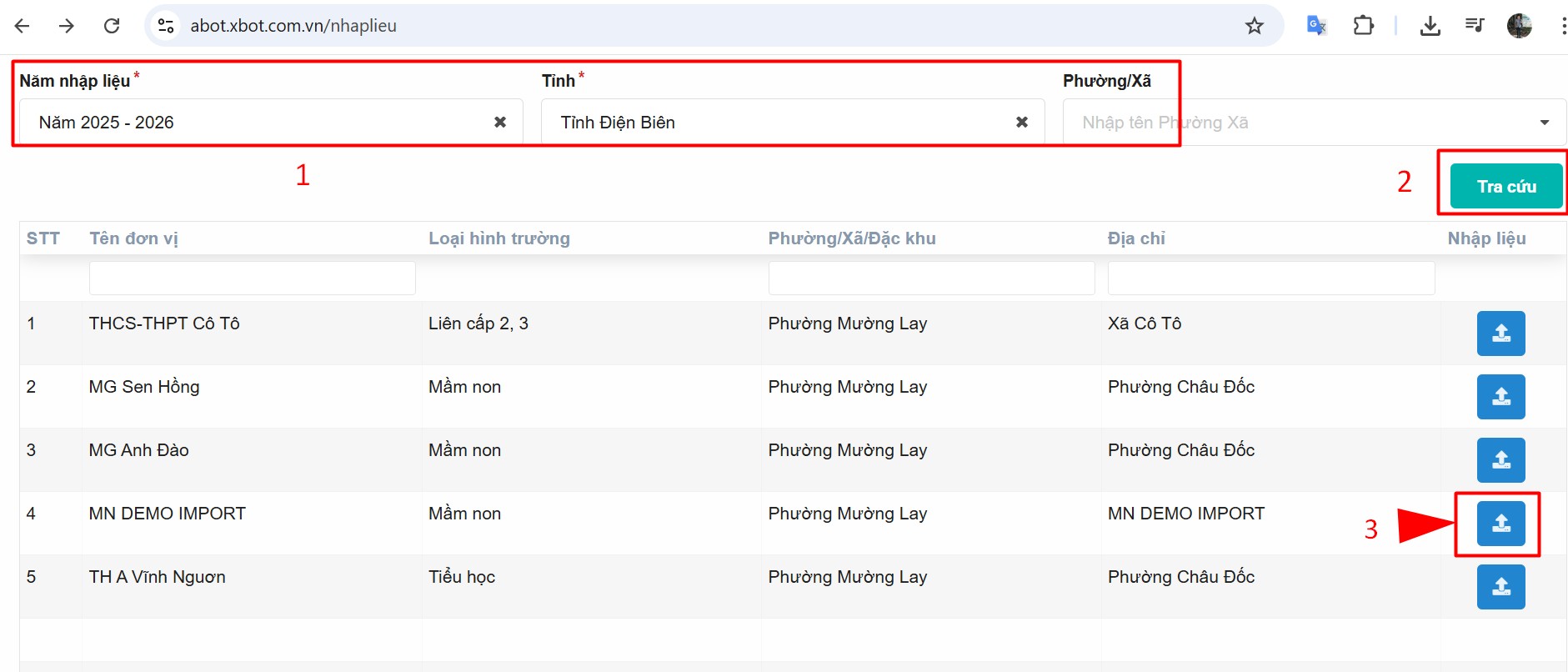The width and height of the screenshot is (1568, 672).
Task: Click the Loại hình trường column header
Action: (x=499, y=238)
